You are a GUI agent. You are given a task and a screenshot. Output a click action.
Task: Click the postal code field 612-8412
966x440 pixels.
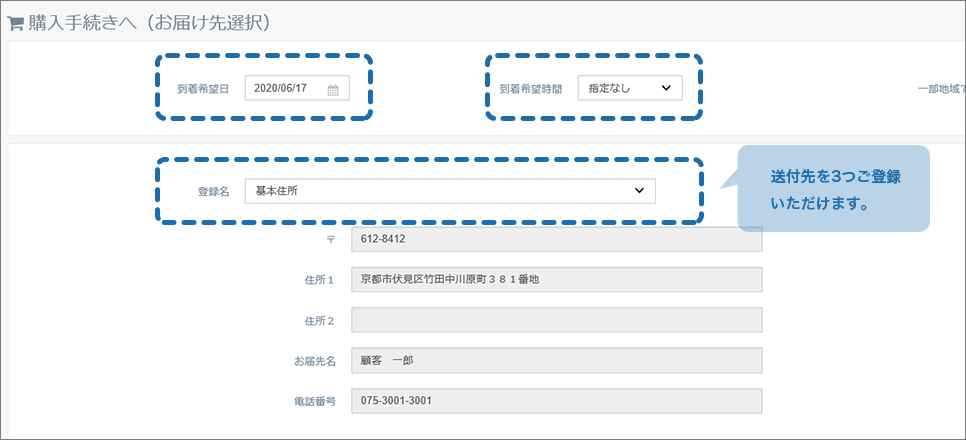[556, 239]
